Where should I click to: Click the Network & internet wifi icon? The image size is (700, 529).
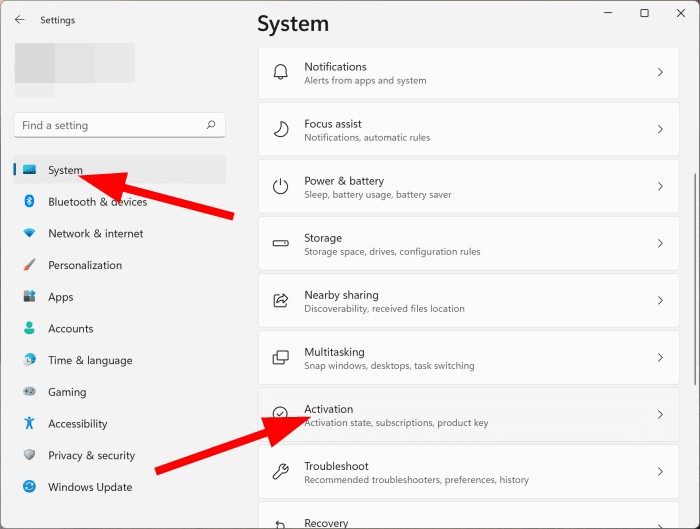(x=29, y=233)
